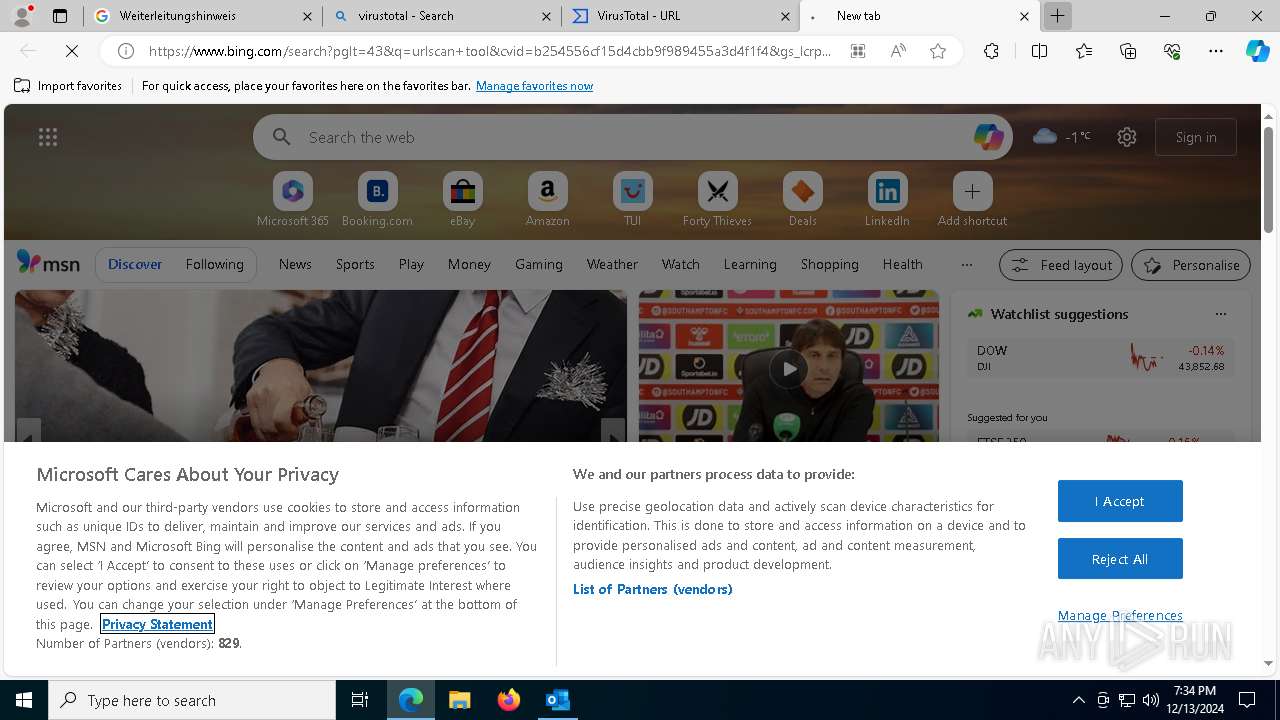Viewport: 1280px width, 720px height.
Task: Click Search the web box
Action: pos(633,137)
